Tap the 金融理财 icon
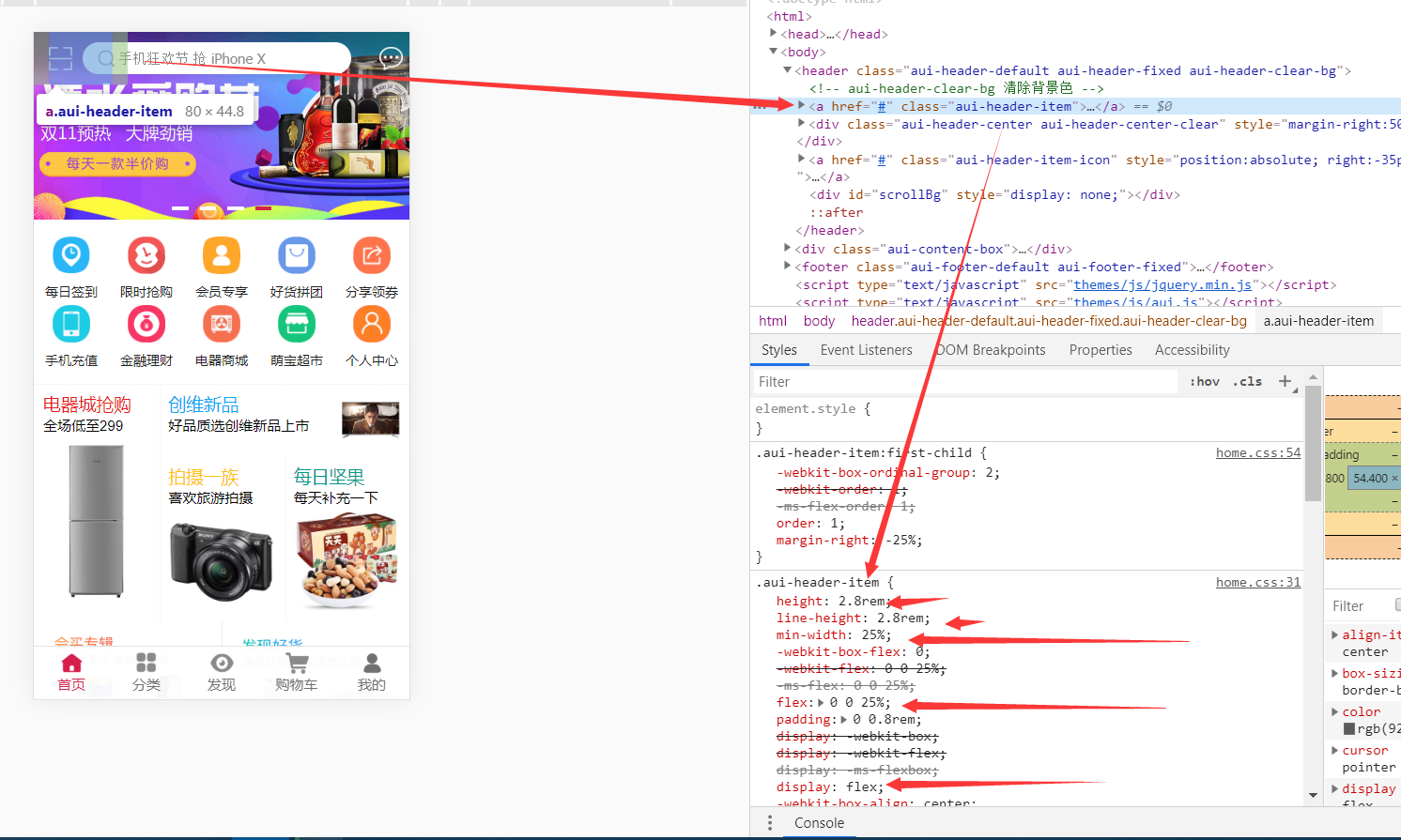 [146, 325]
